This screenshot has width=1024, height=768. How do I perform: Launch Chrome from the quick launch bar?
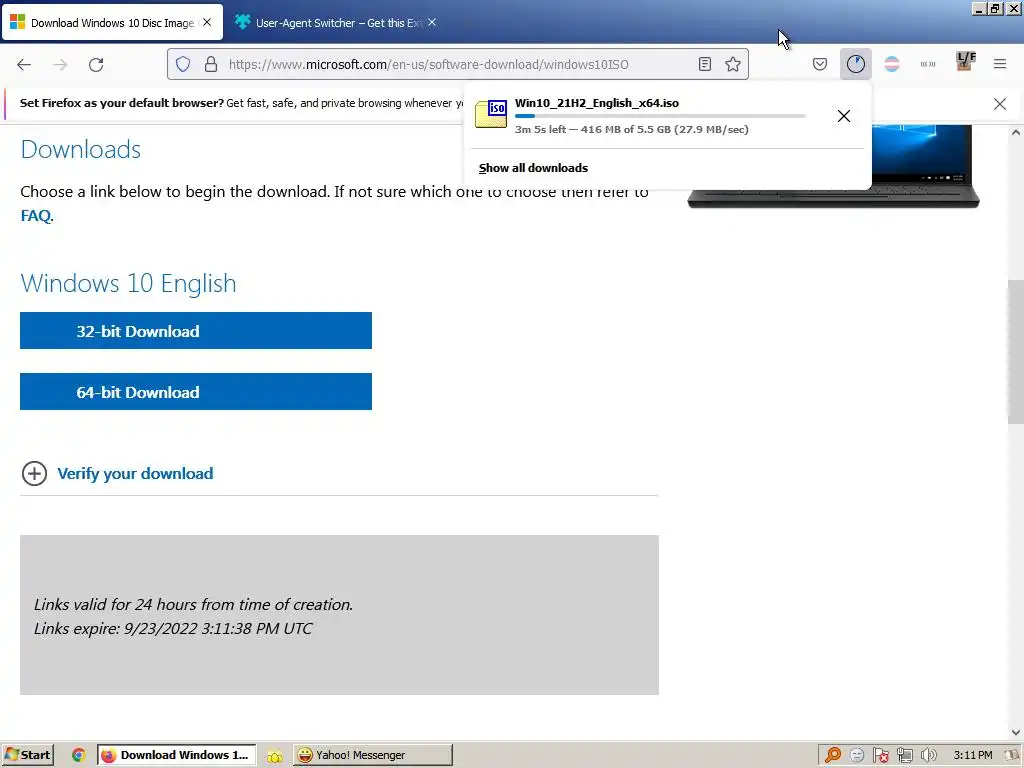[x=78, y=755]
